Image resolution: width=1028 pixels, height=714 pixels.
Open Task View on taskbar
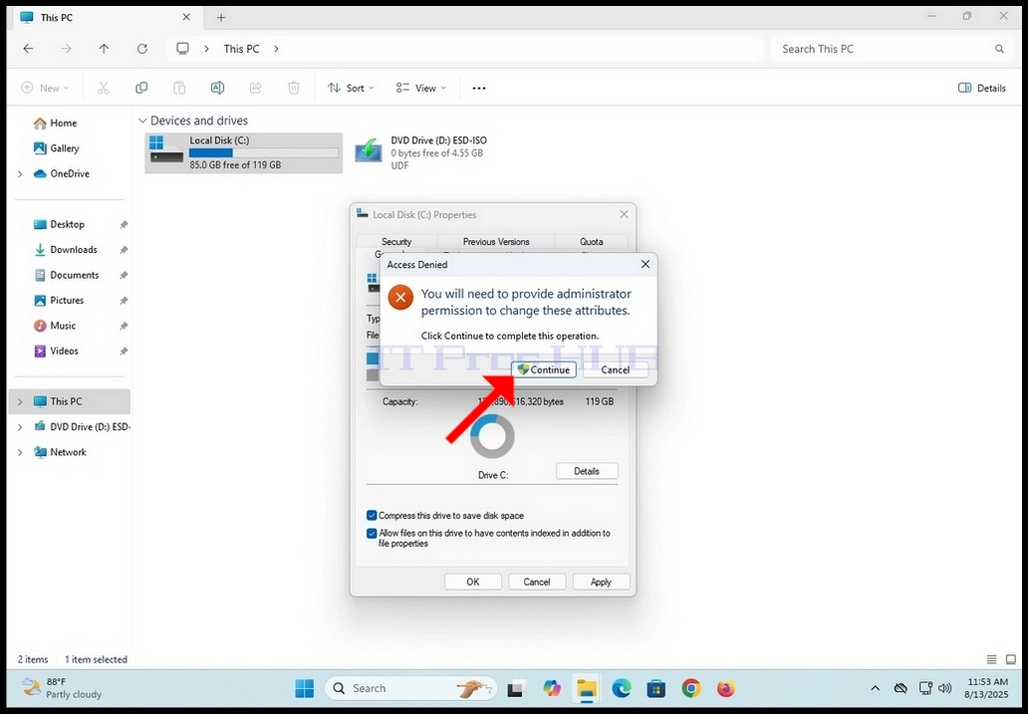[x=516, y=688]
